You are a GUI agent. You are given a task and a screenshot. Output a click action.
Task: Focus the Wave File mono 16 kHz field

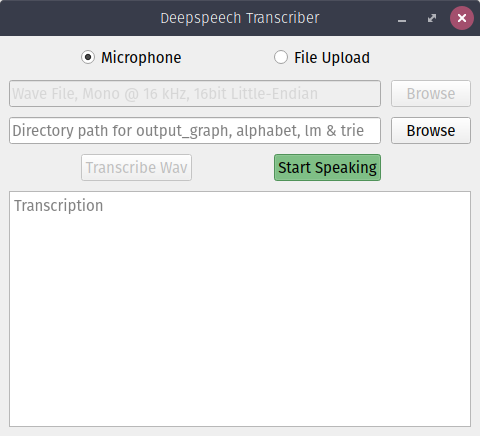195,93
